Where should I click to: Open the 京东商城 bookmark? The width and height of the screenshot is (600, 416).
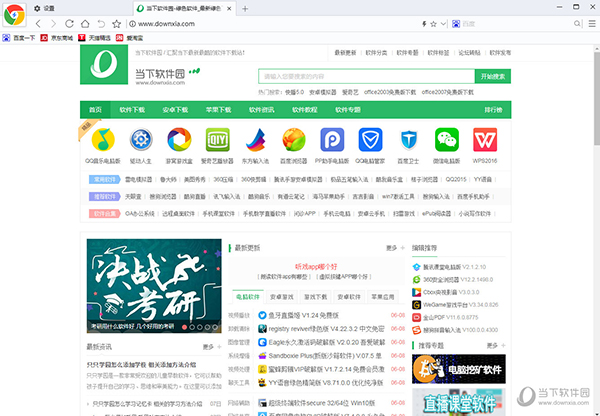pos(57,38)
